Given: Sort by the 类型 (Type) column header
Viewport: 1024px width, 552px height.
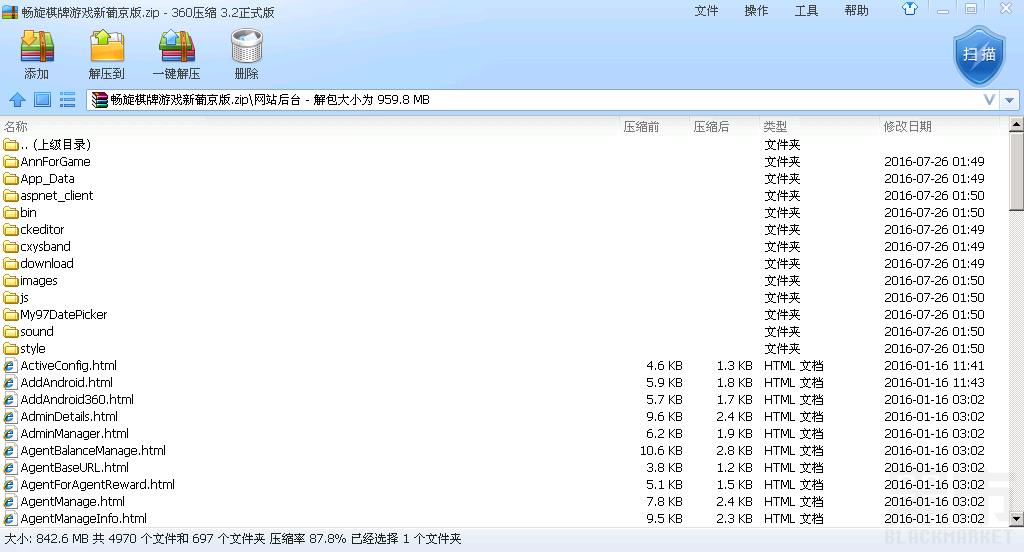Looking at the screenshot, I should point(819,126).
